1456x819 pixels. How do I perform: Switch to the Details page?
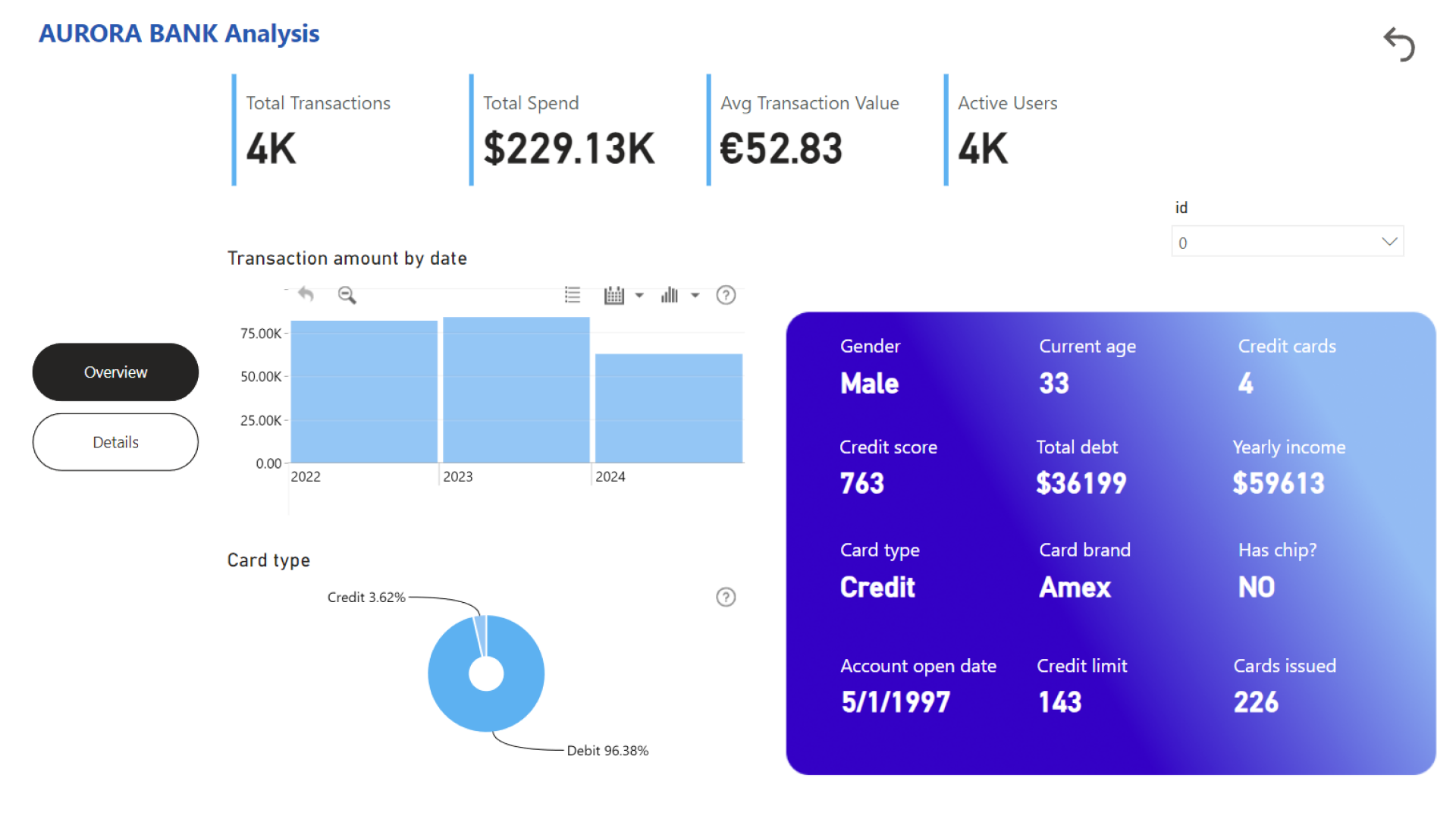click(115, 442)
